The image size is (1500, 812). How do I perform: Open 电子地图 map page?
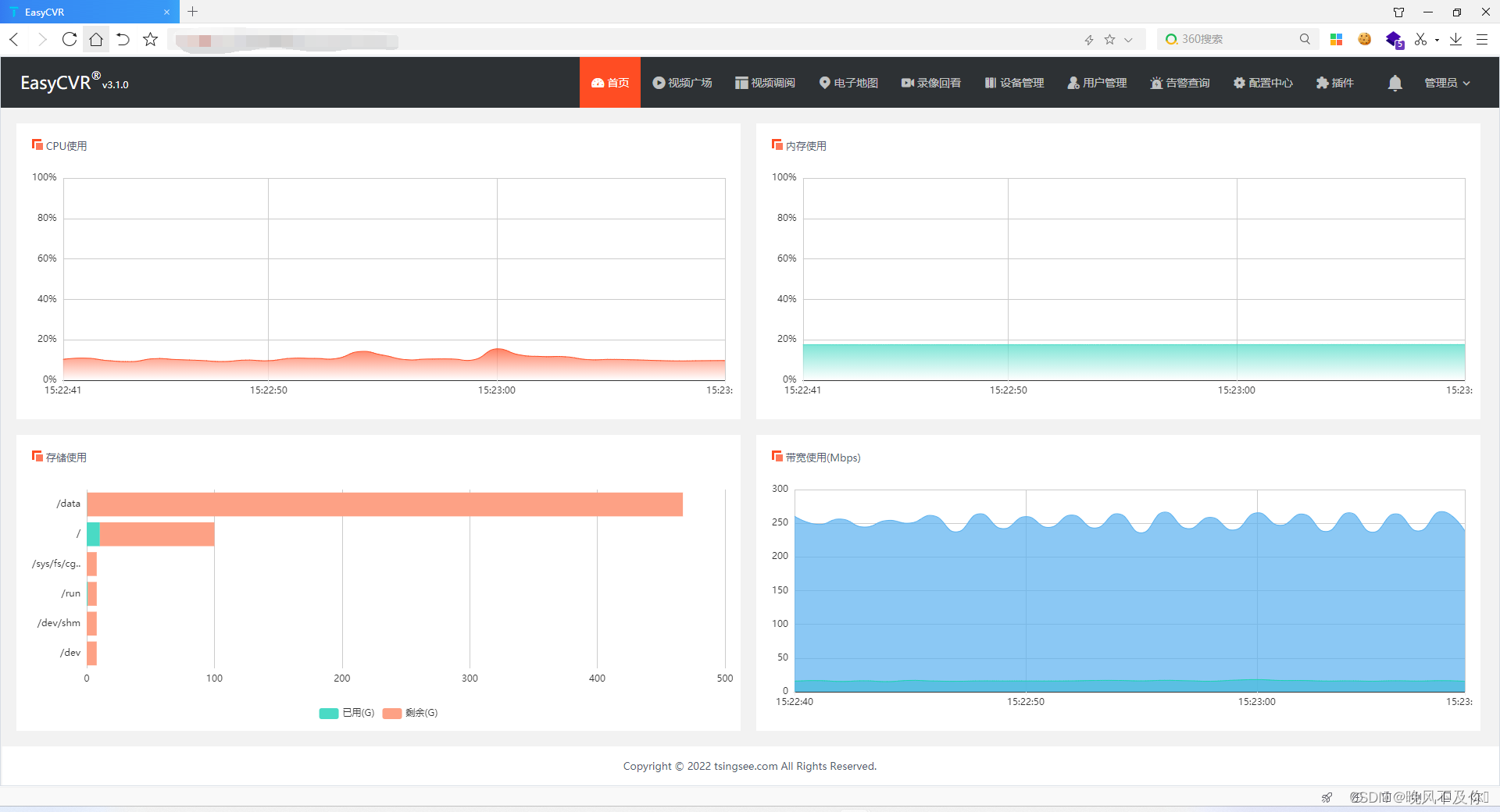[x=848, y=83]
